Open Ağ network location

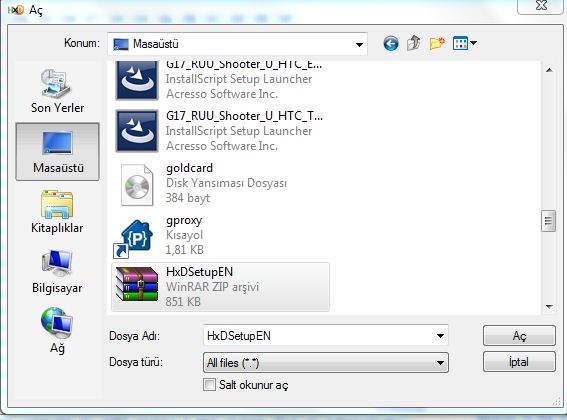coord(57,331)
